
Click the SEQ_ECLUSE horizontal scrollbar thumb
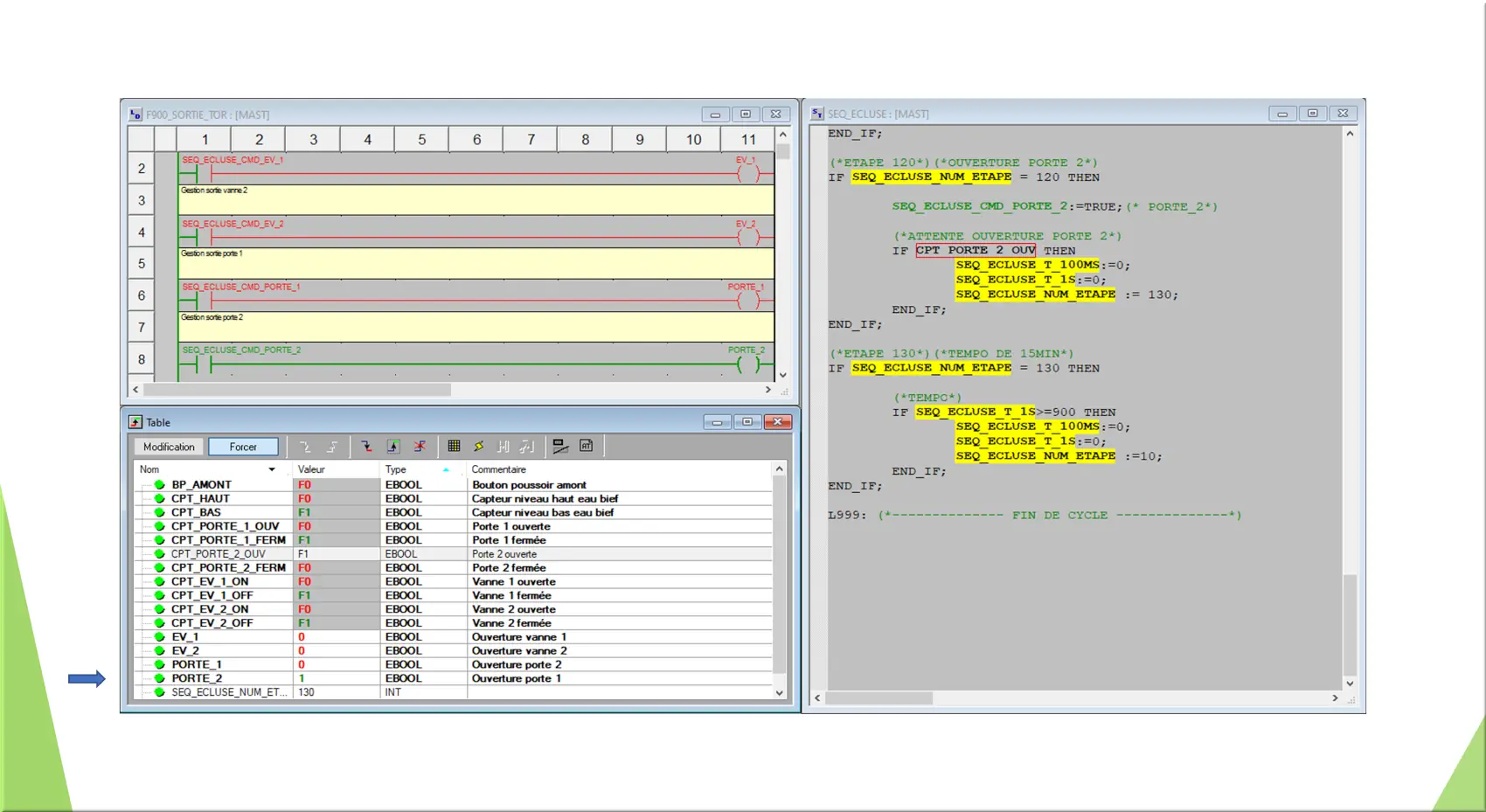point(879,698)
